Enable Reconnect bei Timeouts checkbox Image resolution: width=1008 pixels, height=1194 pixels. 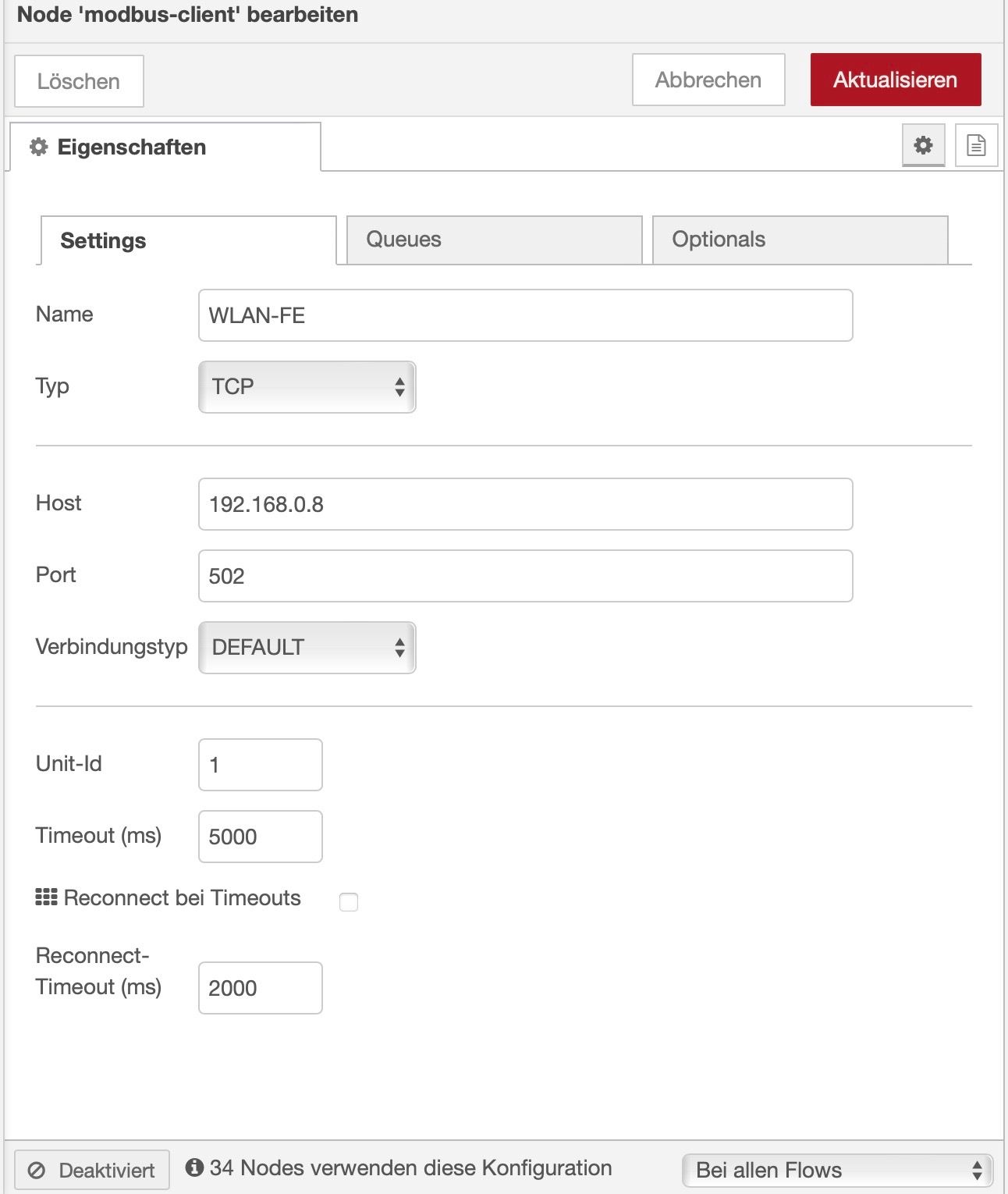349,902
